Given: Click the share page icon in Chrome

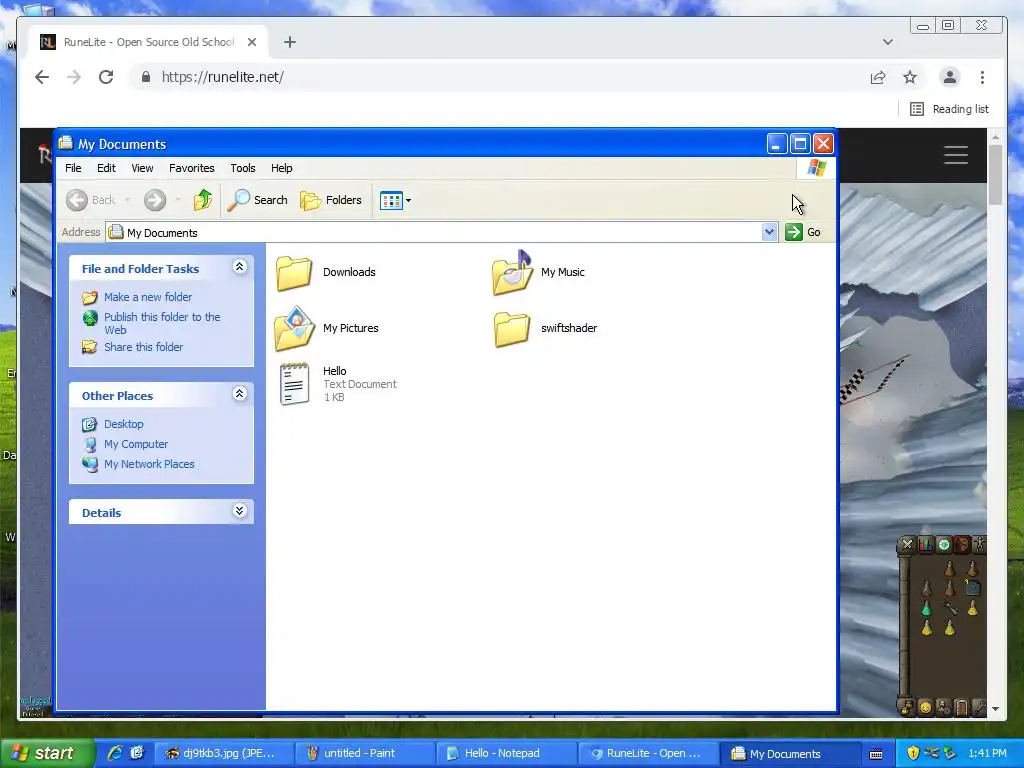Looking at the screenshot, I should click(x=878, y=77).
